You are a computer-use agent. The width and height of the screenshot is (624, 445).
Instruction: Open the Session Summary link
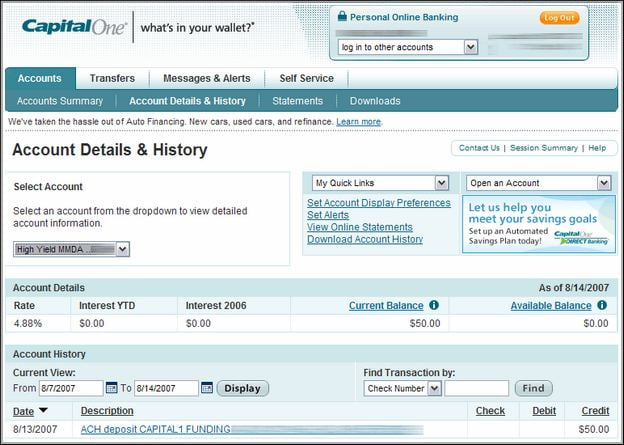pos(544,148)
